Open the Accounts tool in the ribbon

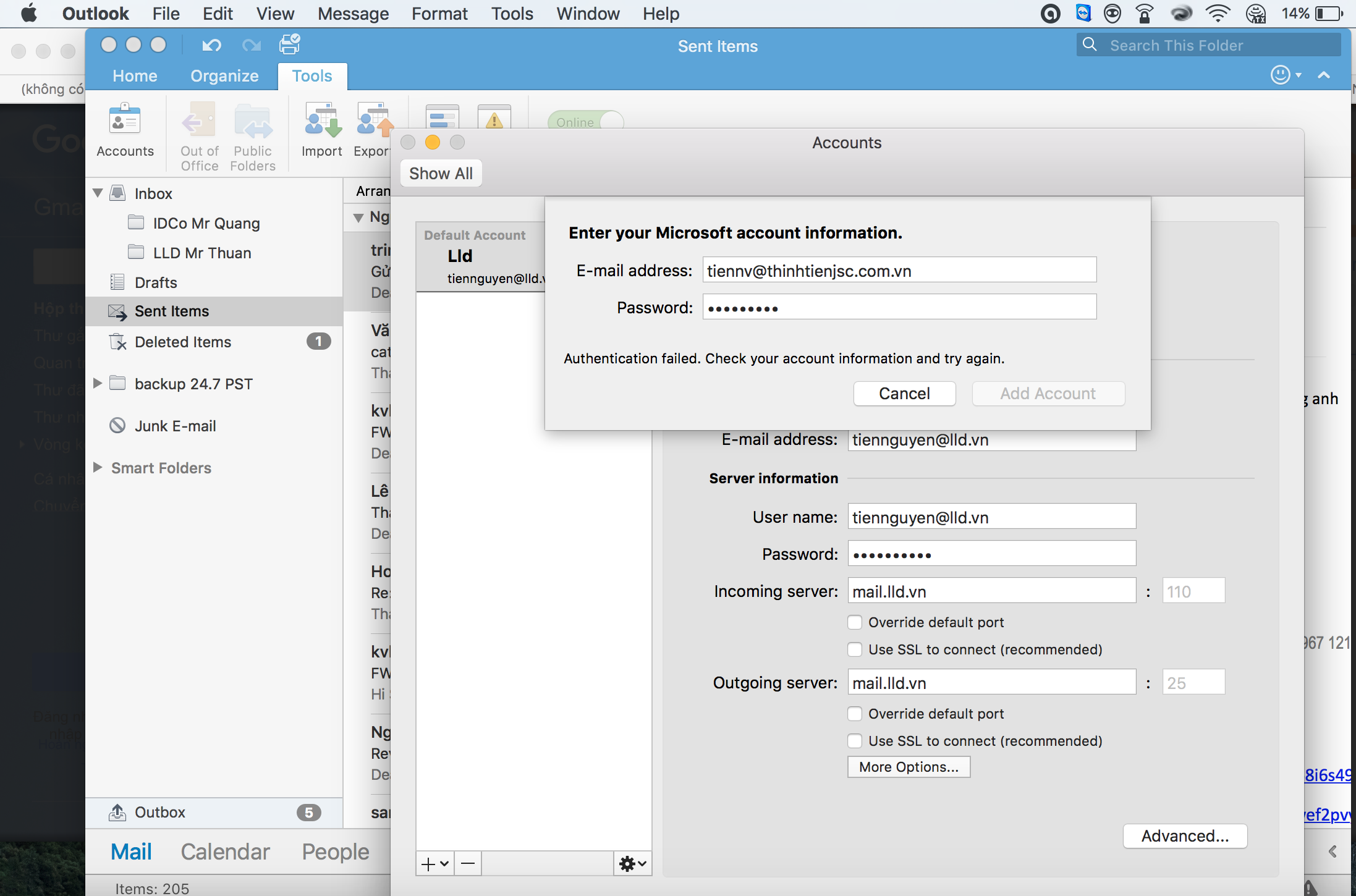tap(125, 131)
